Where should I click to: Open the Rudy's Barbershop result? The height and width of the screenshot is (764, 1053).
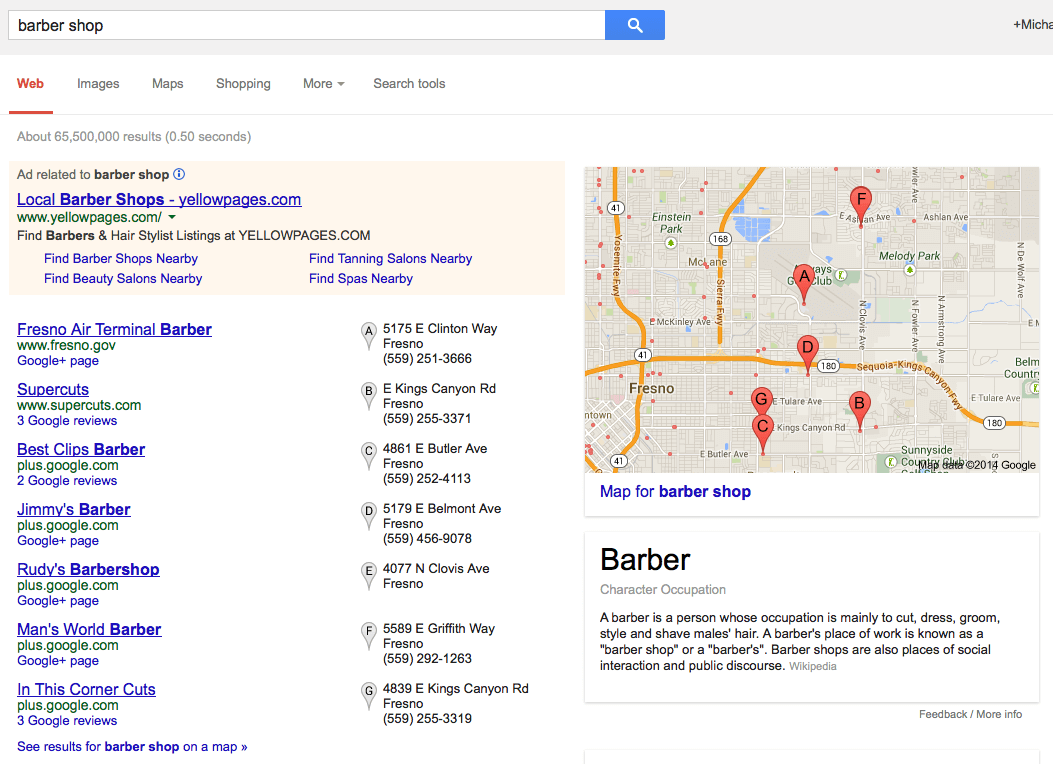(x=88, y=569)
